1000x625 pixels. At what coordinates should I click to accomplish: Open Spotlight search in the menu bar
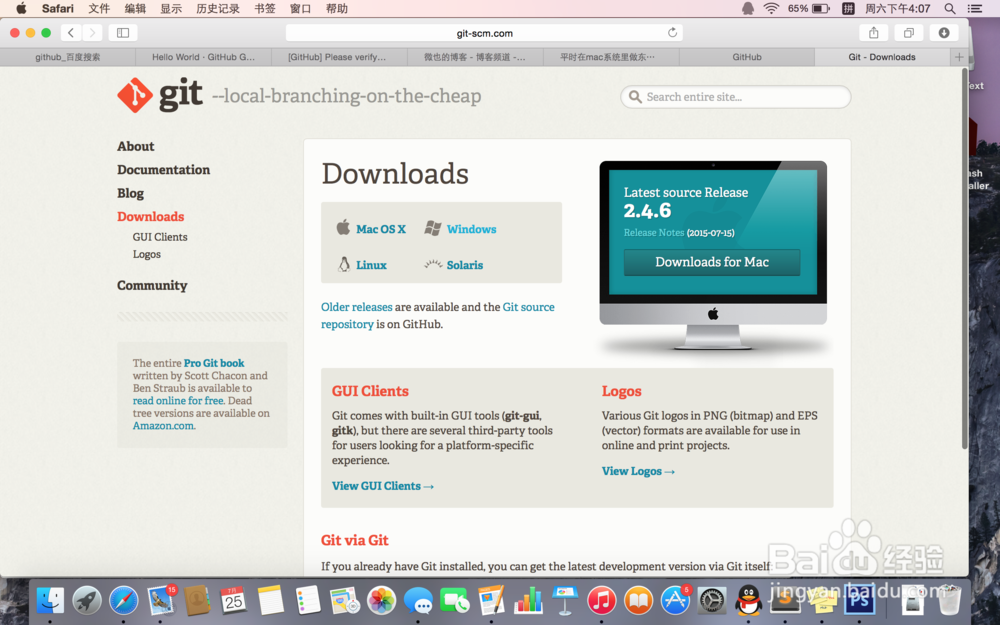(x=950, y=8)
